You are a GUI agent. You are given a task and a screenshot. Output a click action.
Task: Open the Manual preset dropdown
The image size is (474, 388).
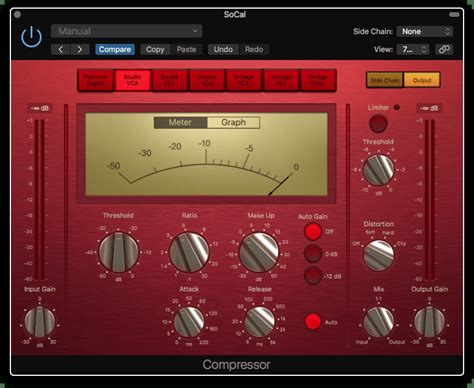[126, 31]
